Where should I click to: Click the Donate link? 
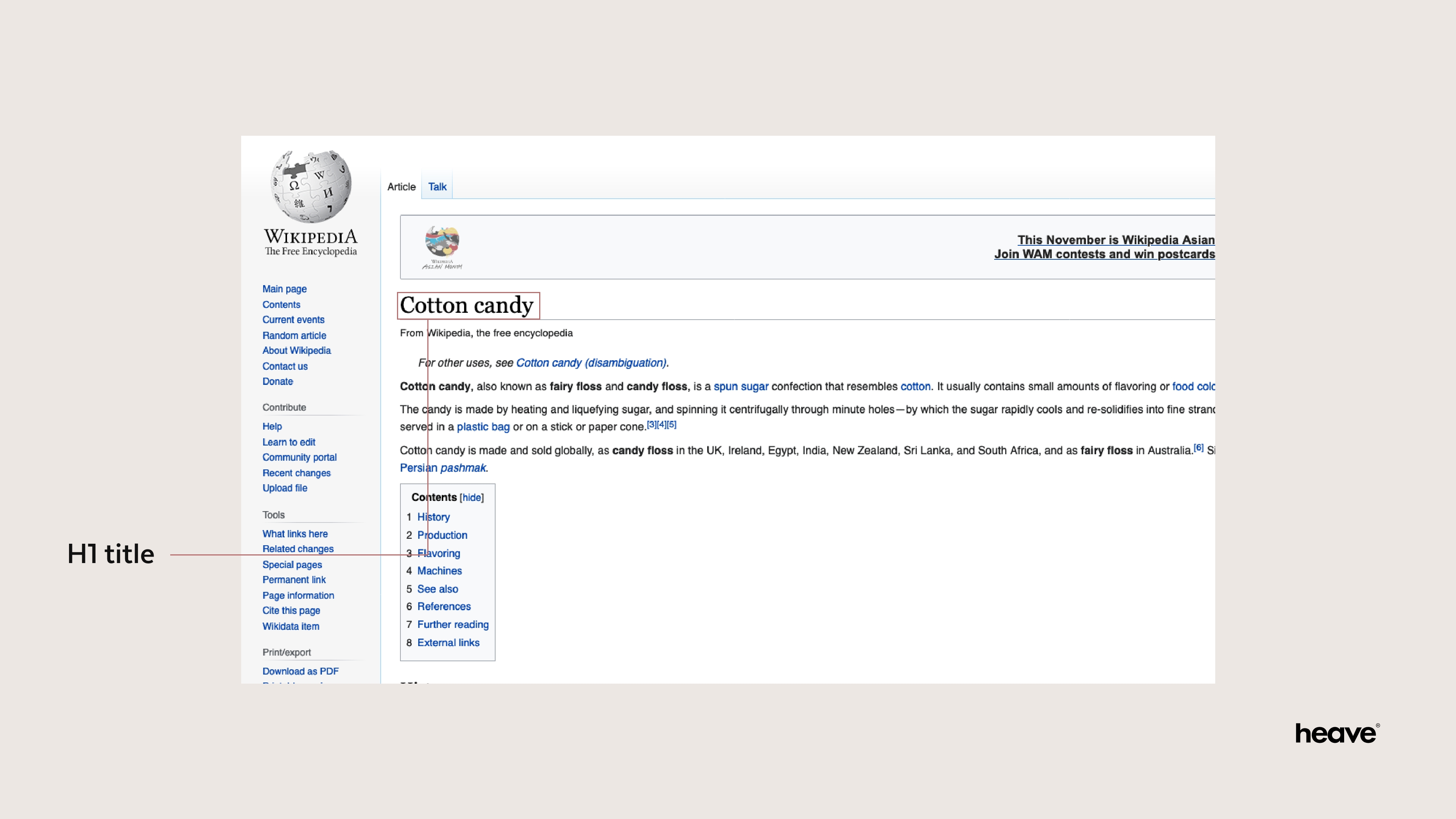pos(278,381)
